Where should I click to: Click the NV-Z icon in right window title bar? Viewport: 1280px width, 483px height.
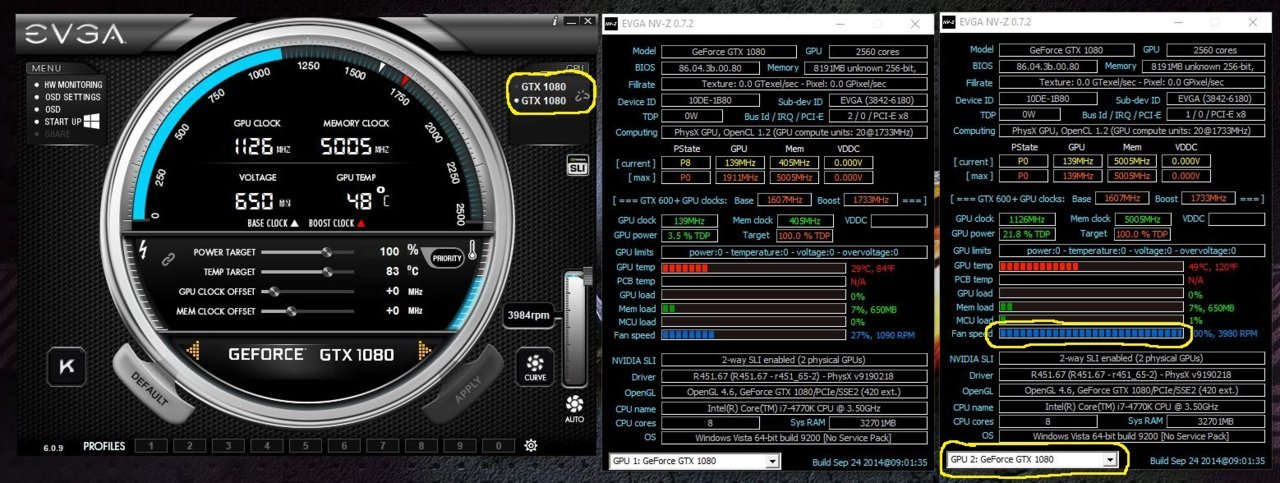(948, 22)
